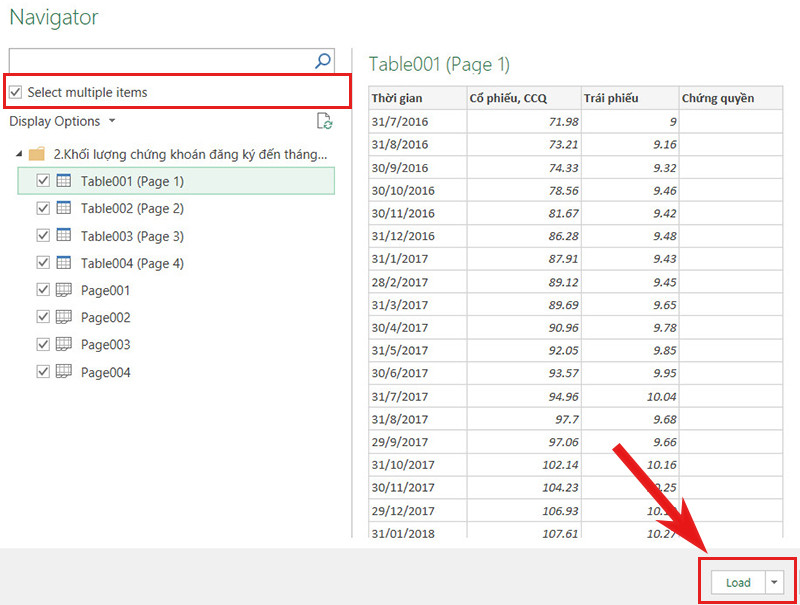
Task: Click the Page001 sheet icon
Action: (x=64, y=290)
